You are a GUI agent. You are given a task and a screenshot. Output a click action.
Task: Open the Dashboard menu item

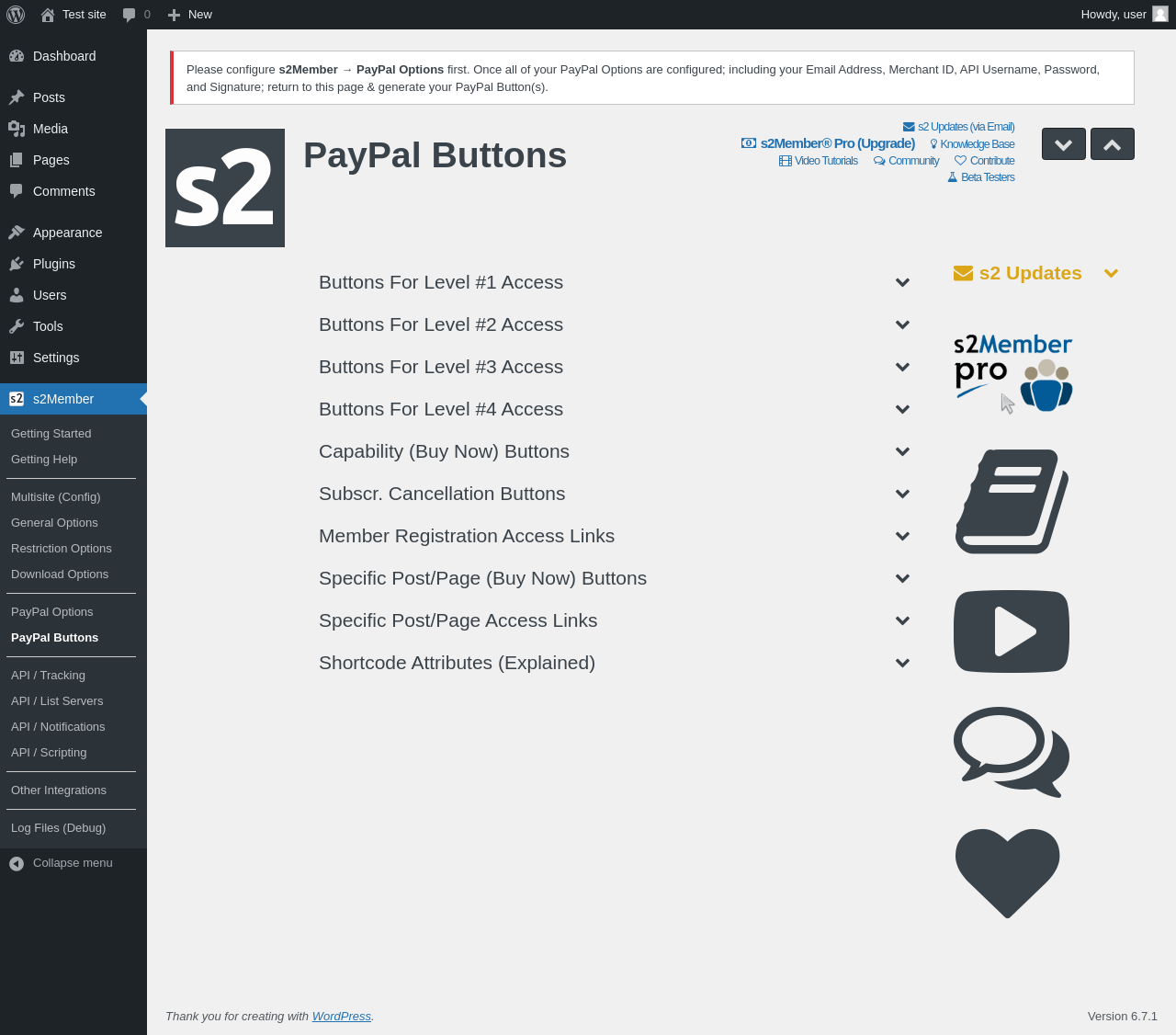[73, 56]
